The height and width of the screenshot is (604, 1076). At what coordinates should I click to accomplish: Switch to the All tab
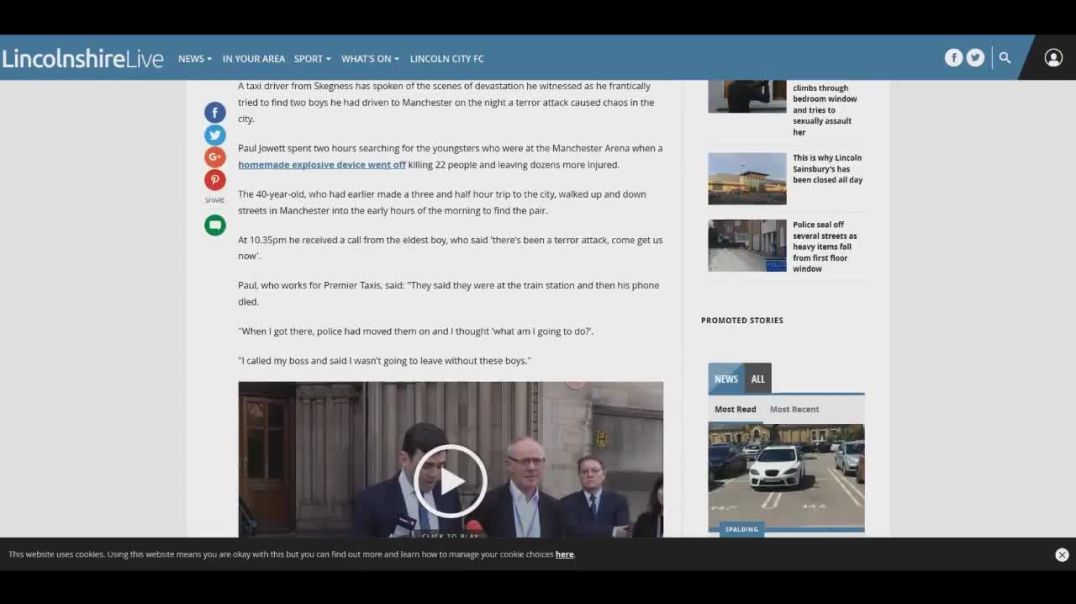coord(758,379)
